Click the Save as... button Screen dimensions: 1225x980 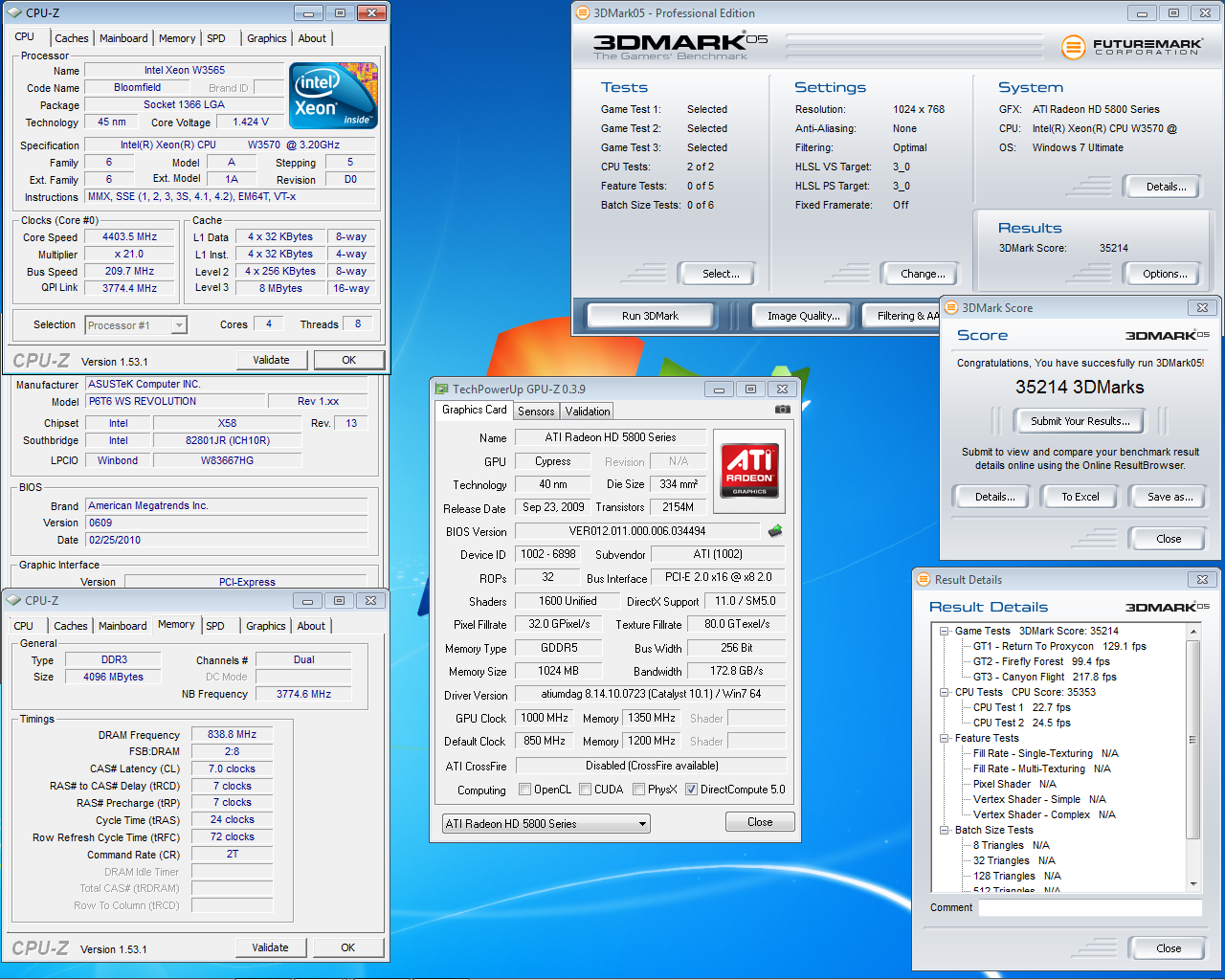tap(1169, 497)
